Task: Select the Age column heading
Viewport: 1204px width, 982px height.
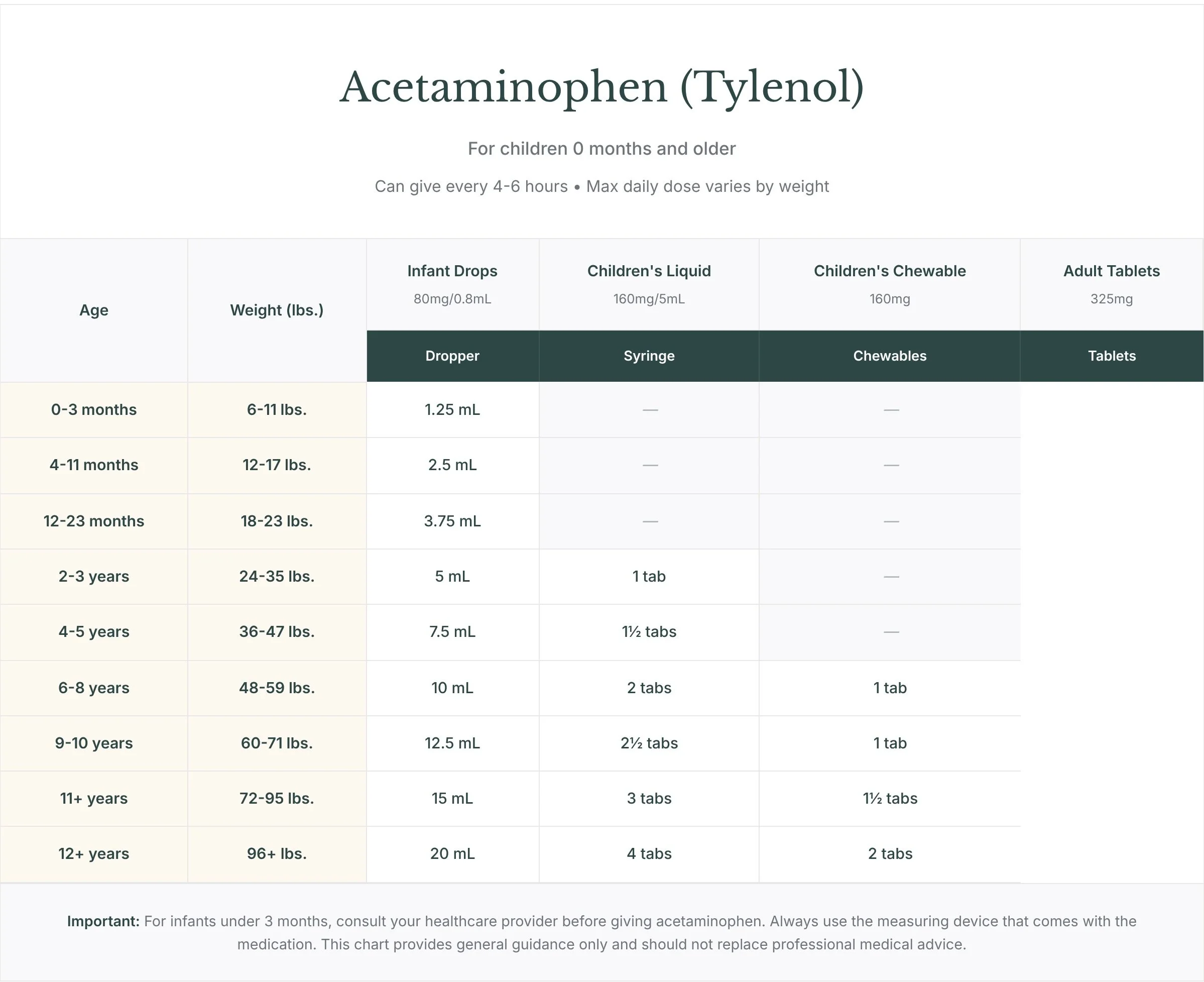Action: [93, 310]
